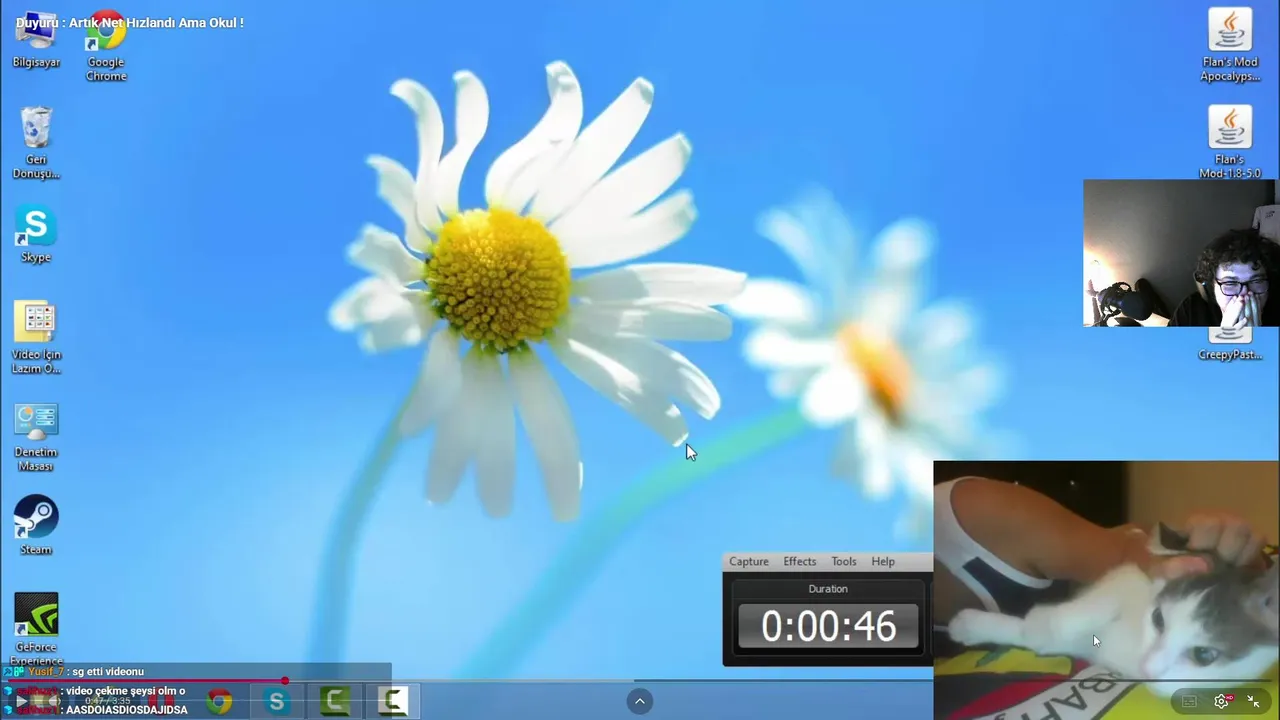The width and height of the screenshot is (1280, 720).
Task: Open the video player settings gear
Action: point(1221,701)
